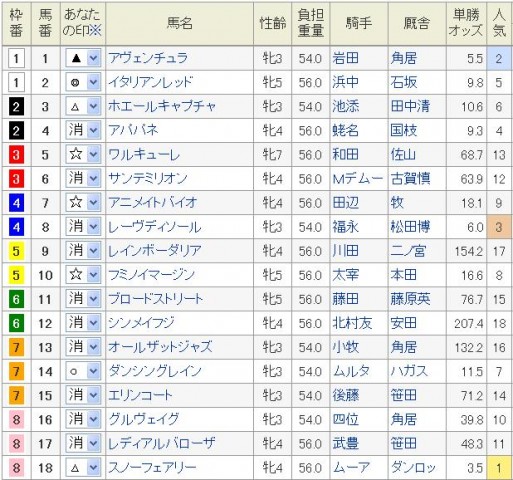Click the yellow popularity rank 1 cell

click(x=499, y=468)
